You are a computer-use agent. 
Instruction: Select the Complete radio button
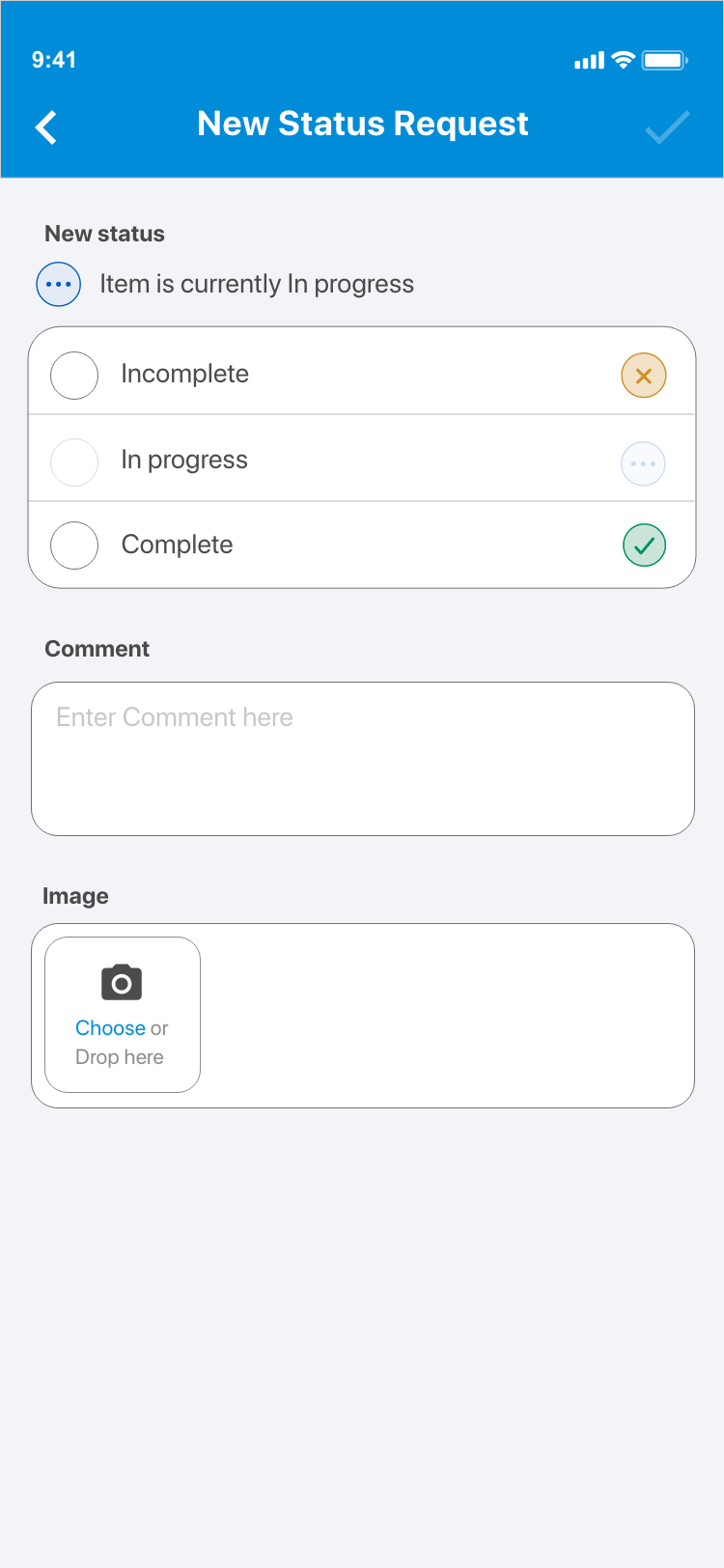(74, 546)
